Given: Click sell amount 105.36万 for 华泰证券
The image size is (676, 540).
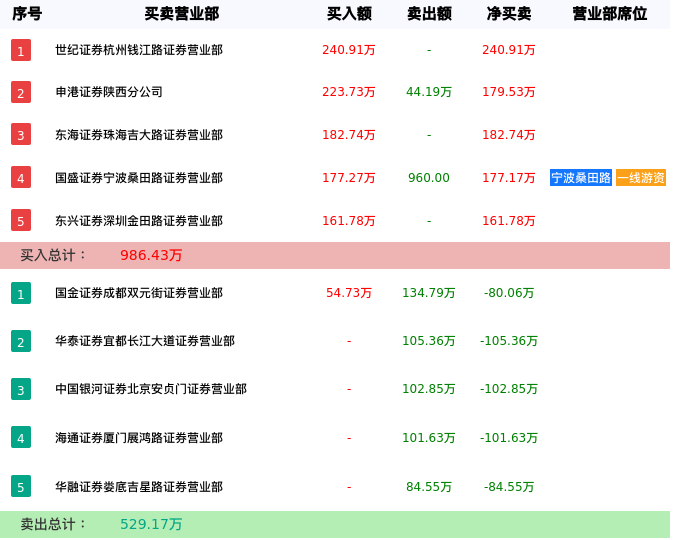Looking at the screenshot, I should click(x=429, y=341).
